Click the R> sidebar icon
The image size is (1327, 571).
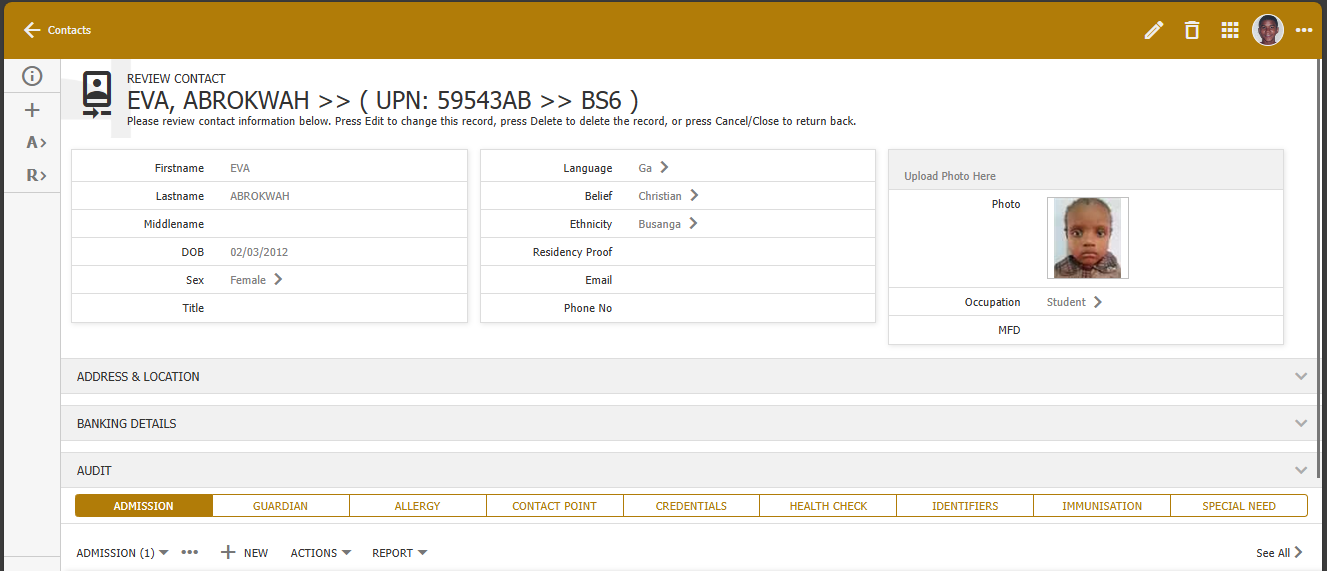pyautogui.click(x=36, y=175)
